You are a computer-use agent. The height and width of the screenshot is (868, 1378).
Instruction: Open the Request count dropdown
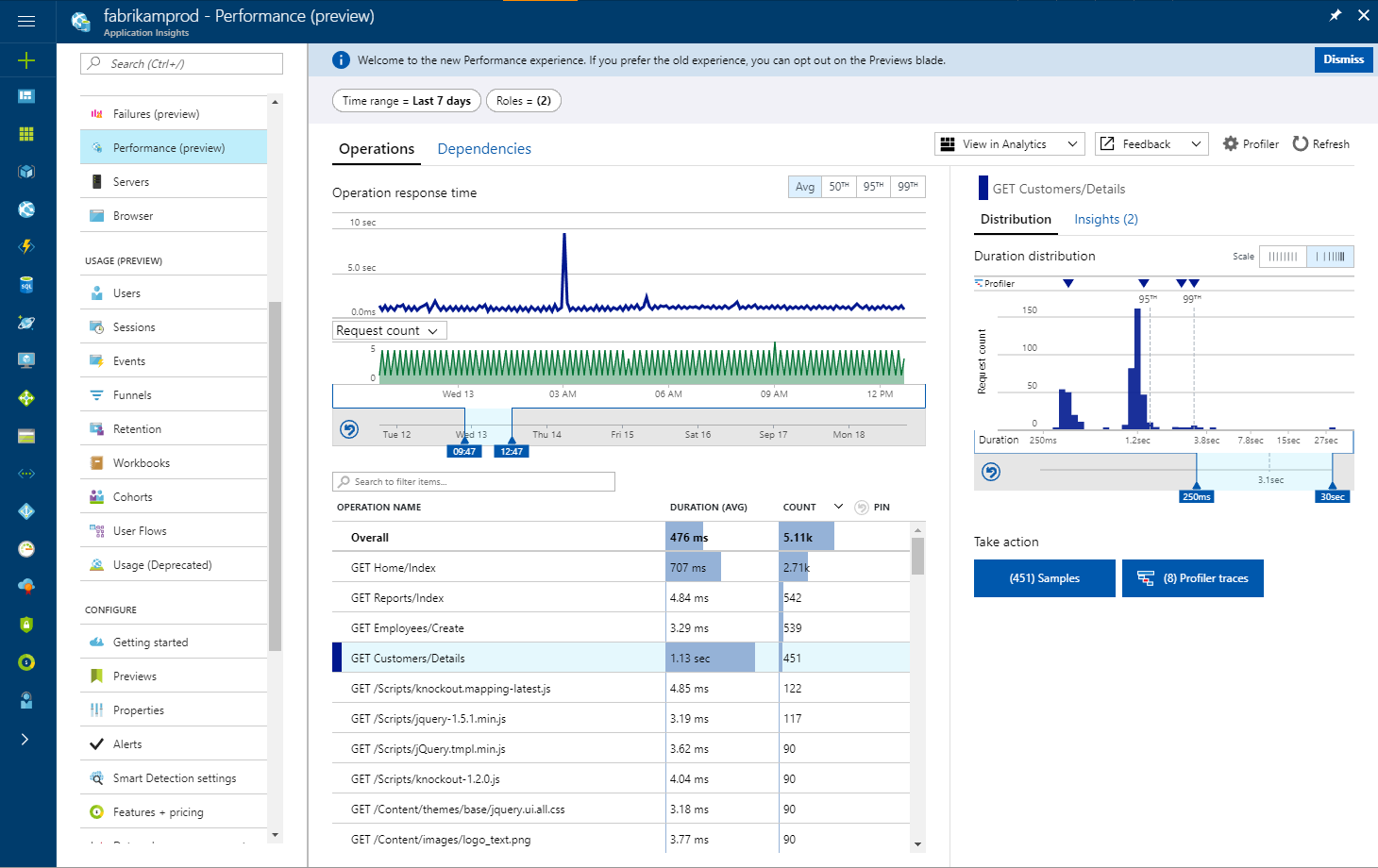coord(389,331)
